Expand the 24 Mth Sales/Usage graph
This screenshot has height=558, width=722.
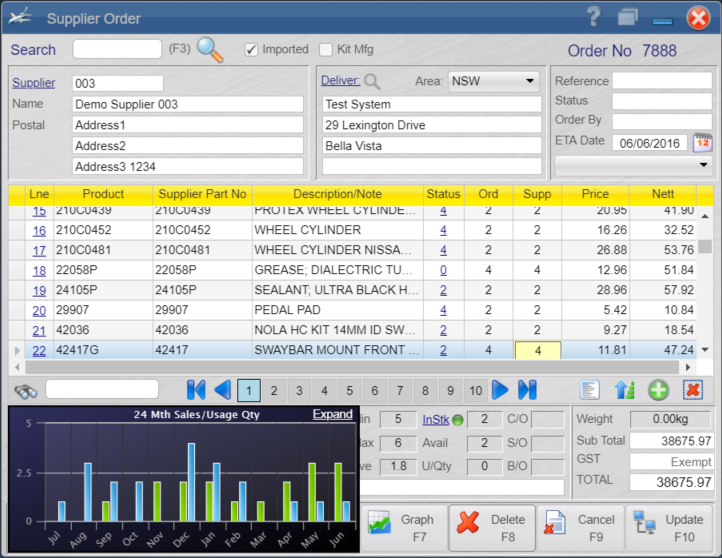coord(332,414)
